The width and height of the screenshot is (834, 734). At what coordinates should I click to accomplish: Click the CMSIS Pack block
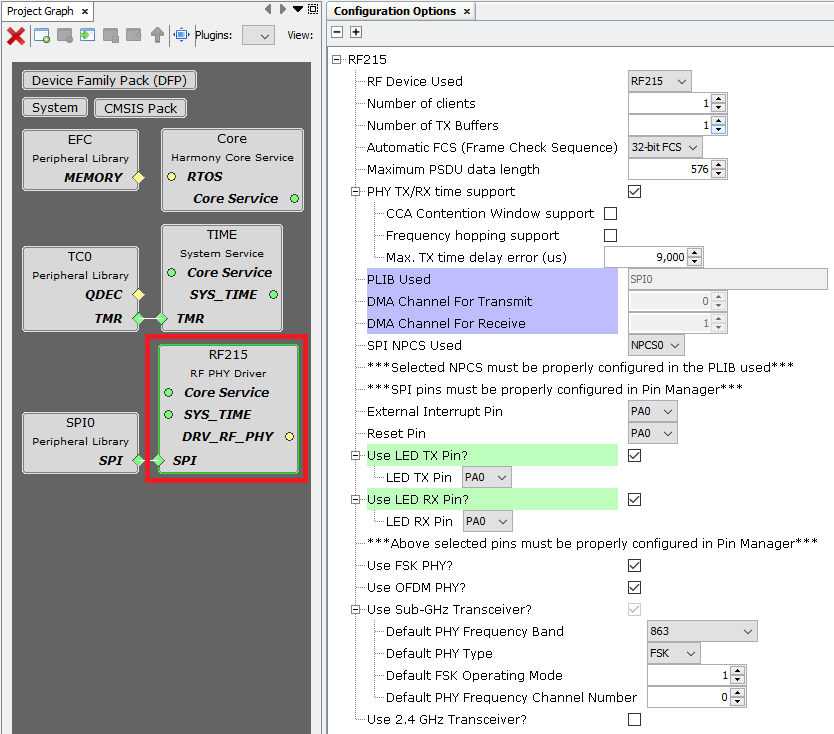click(x=140, y=108)
